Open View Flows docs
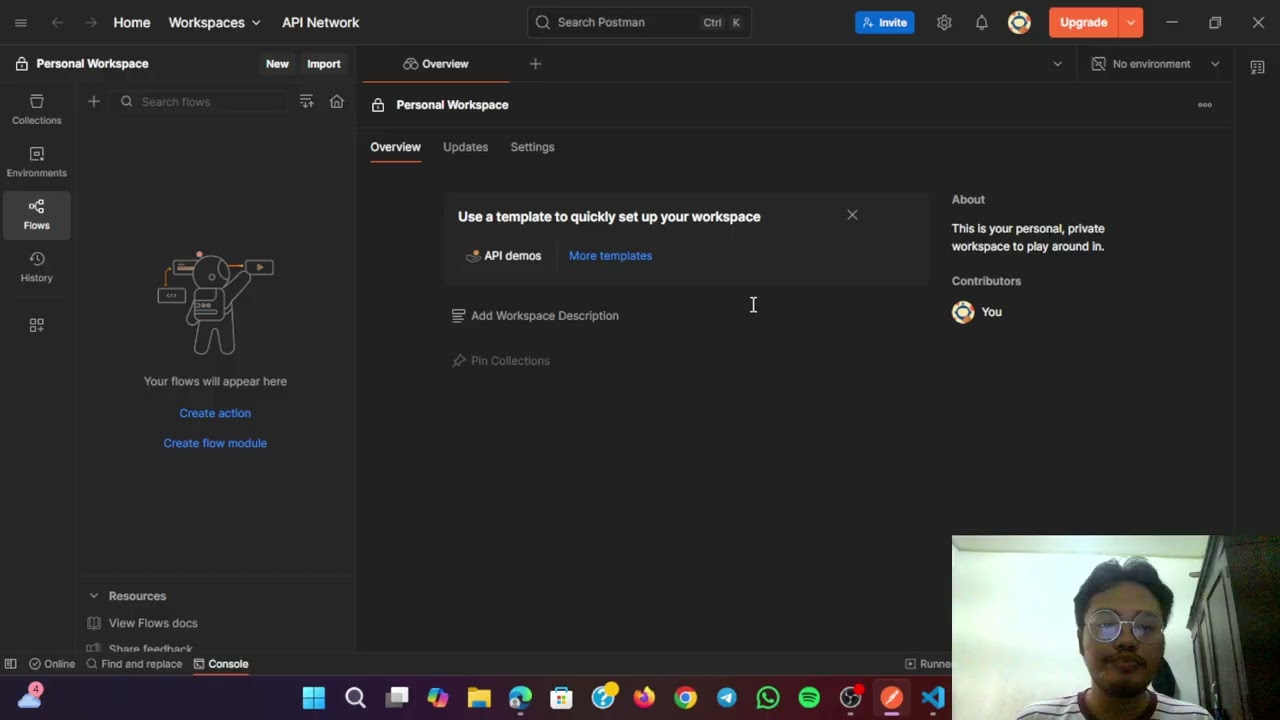The width and height of the screenshot is (1280, 720). click(143, 623)
